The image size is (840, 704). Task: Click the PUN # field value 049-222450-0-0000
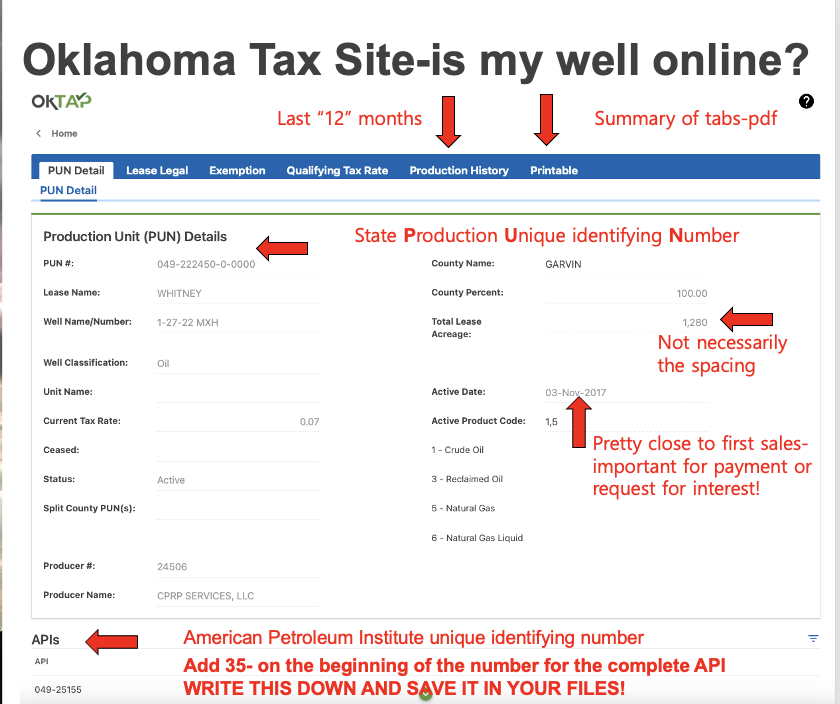point(206,264)
